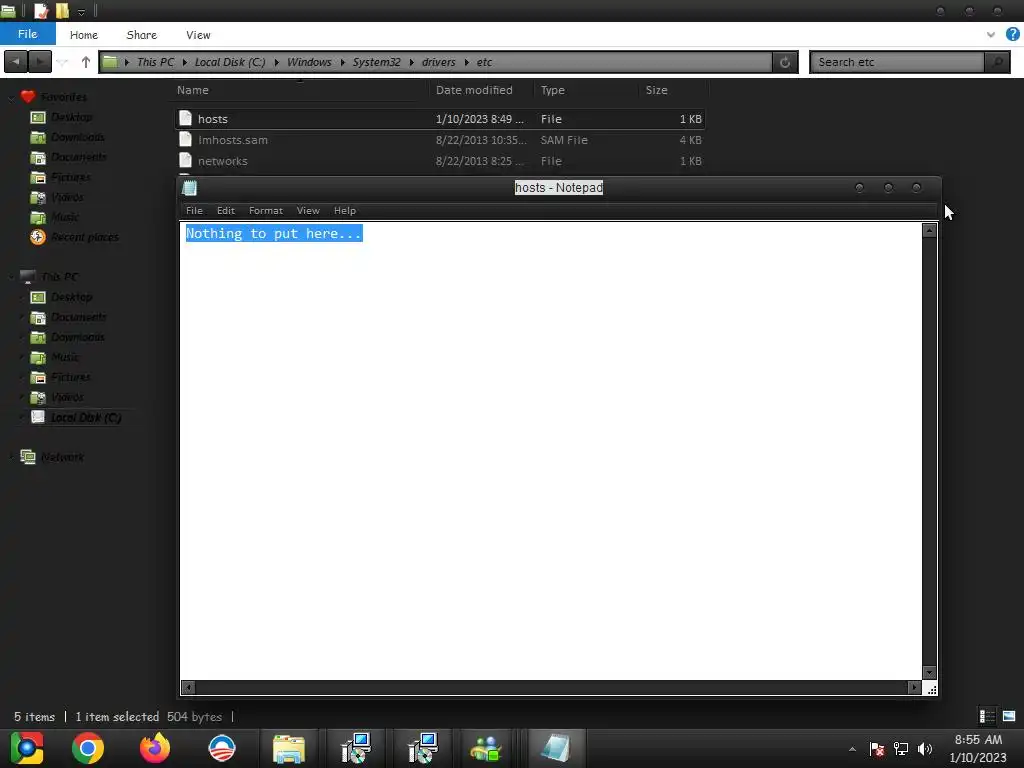Open Notepad's Edit menu
1024x768 pixels.
pos(225,210)
